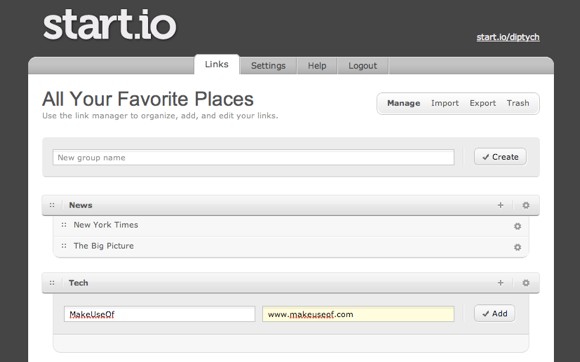
Task: Grab the New York Times drag handle
Action: 64,225
